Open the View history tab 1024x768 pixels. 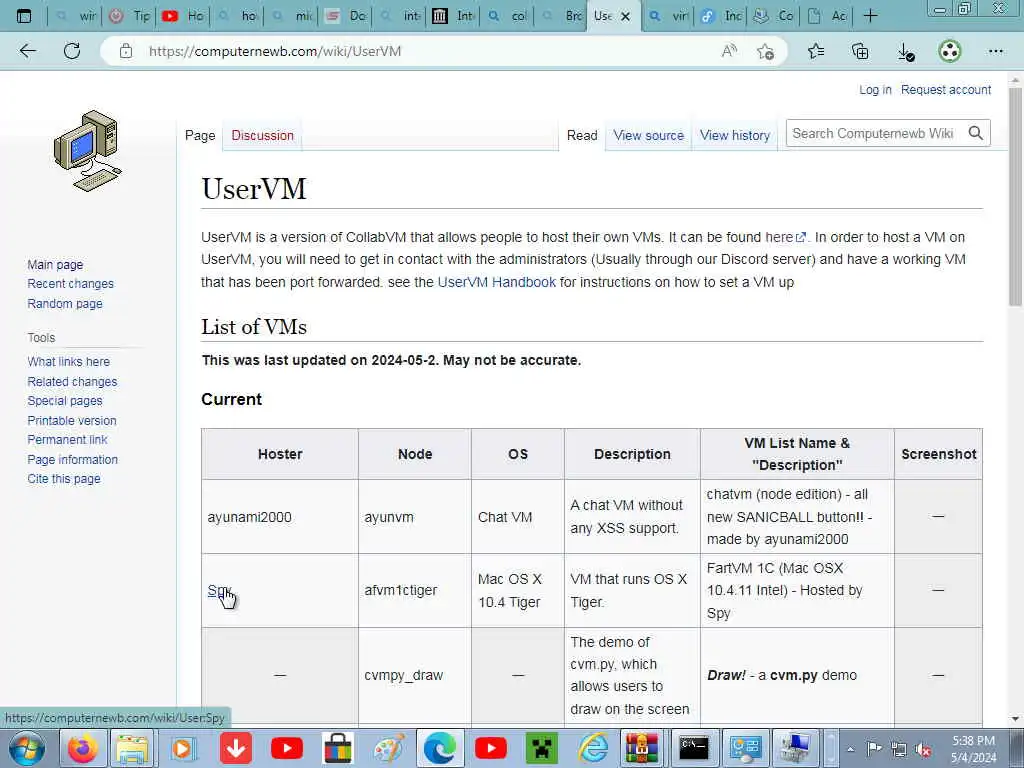tap(735, 135)
